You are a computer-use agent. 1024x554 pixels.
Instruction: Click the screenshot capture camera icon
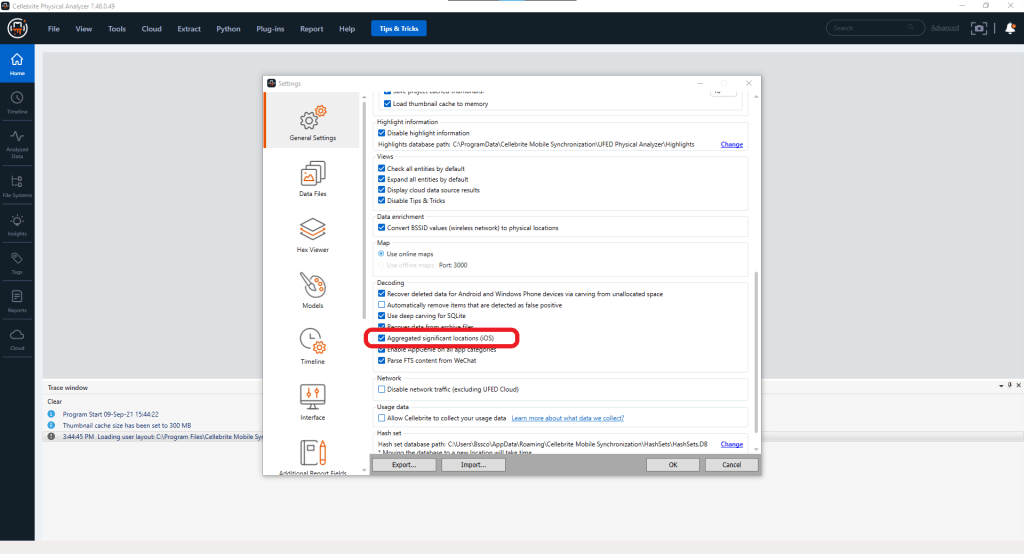[978, 28]
